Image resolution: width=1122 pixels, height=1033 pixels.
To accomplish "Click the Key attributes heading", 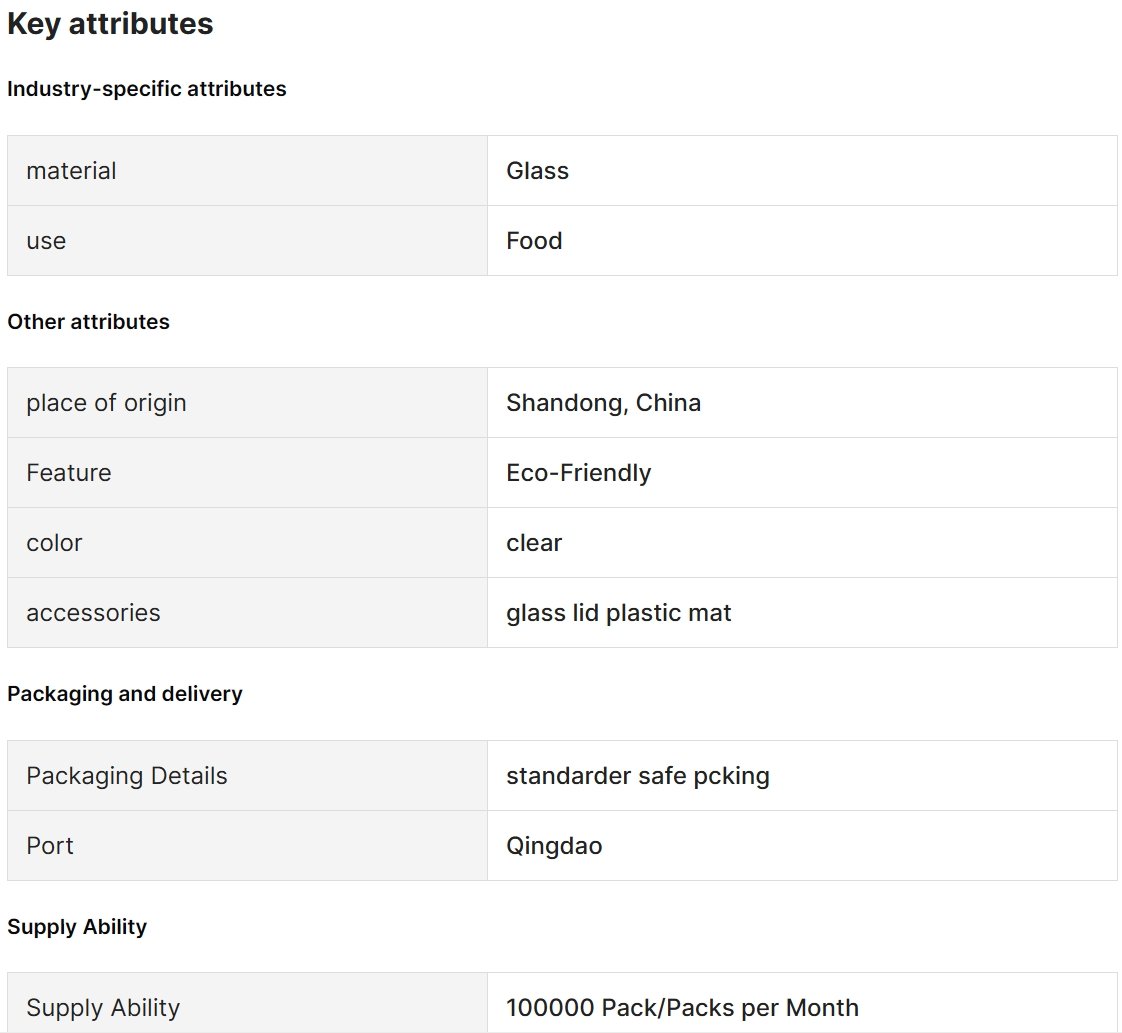I will tap(110, 24).
